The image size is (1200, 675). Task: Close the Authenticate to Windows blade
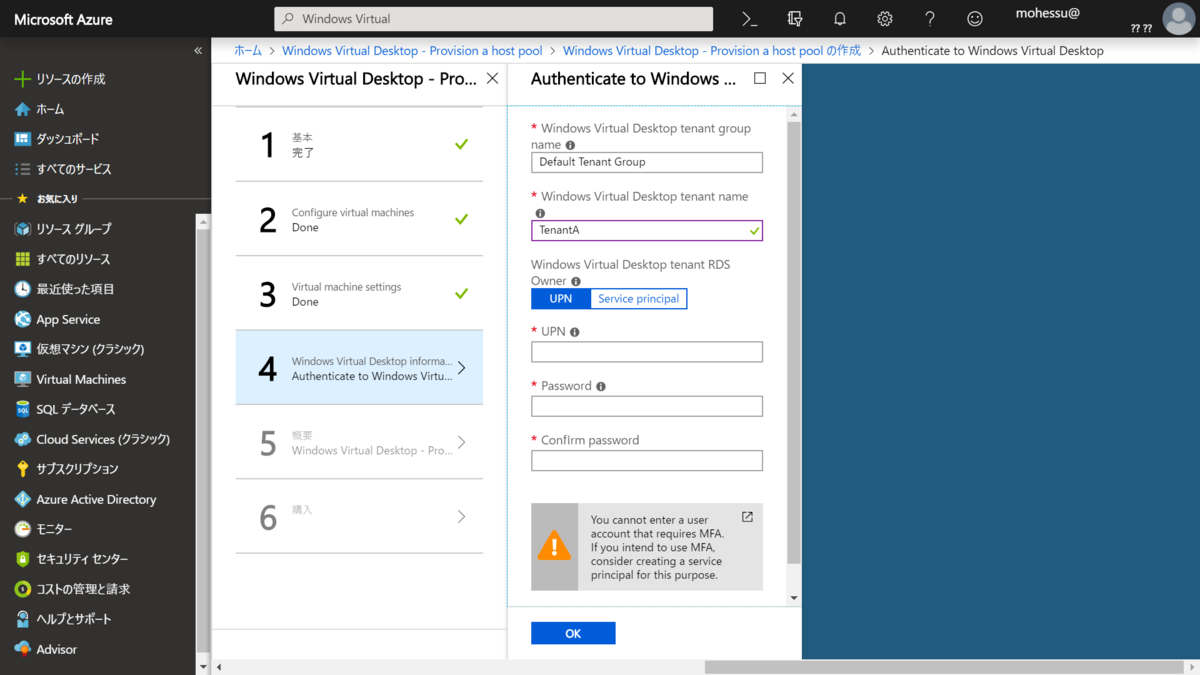click(x=788, y=78)
